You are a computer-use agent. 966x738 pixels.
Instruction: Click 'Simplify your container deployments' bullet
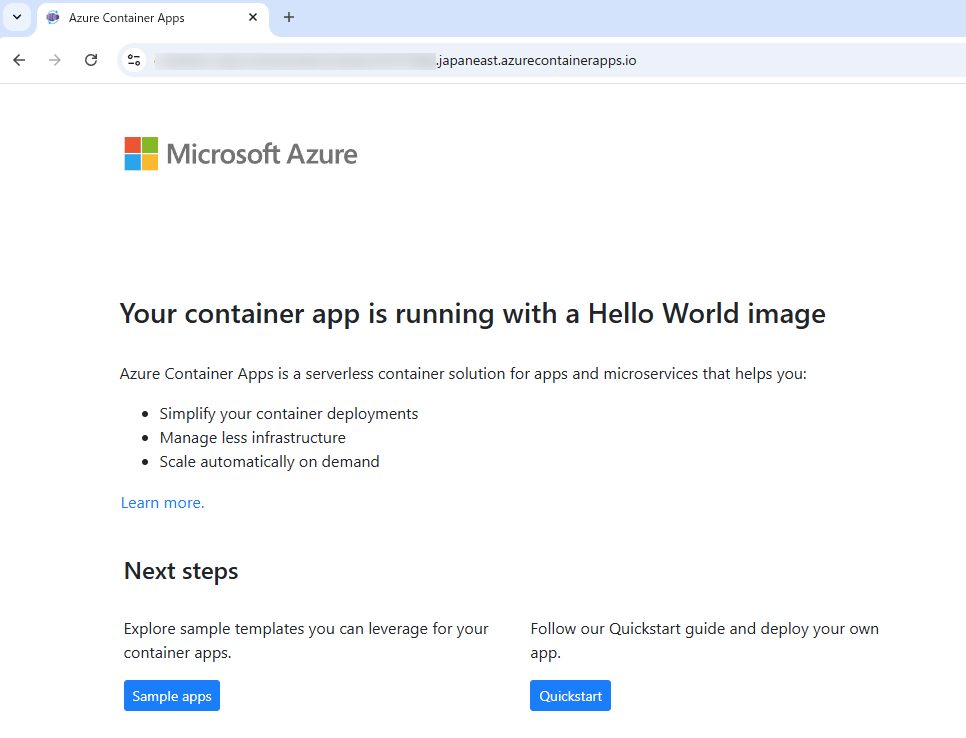[288, 414]
